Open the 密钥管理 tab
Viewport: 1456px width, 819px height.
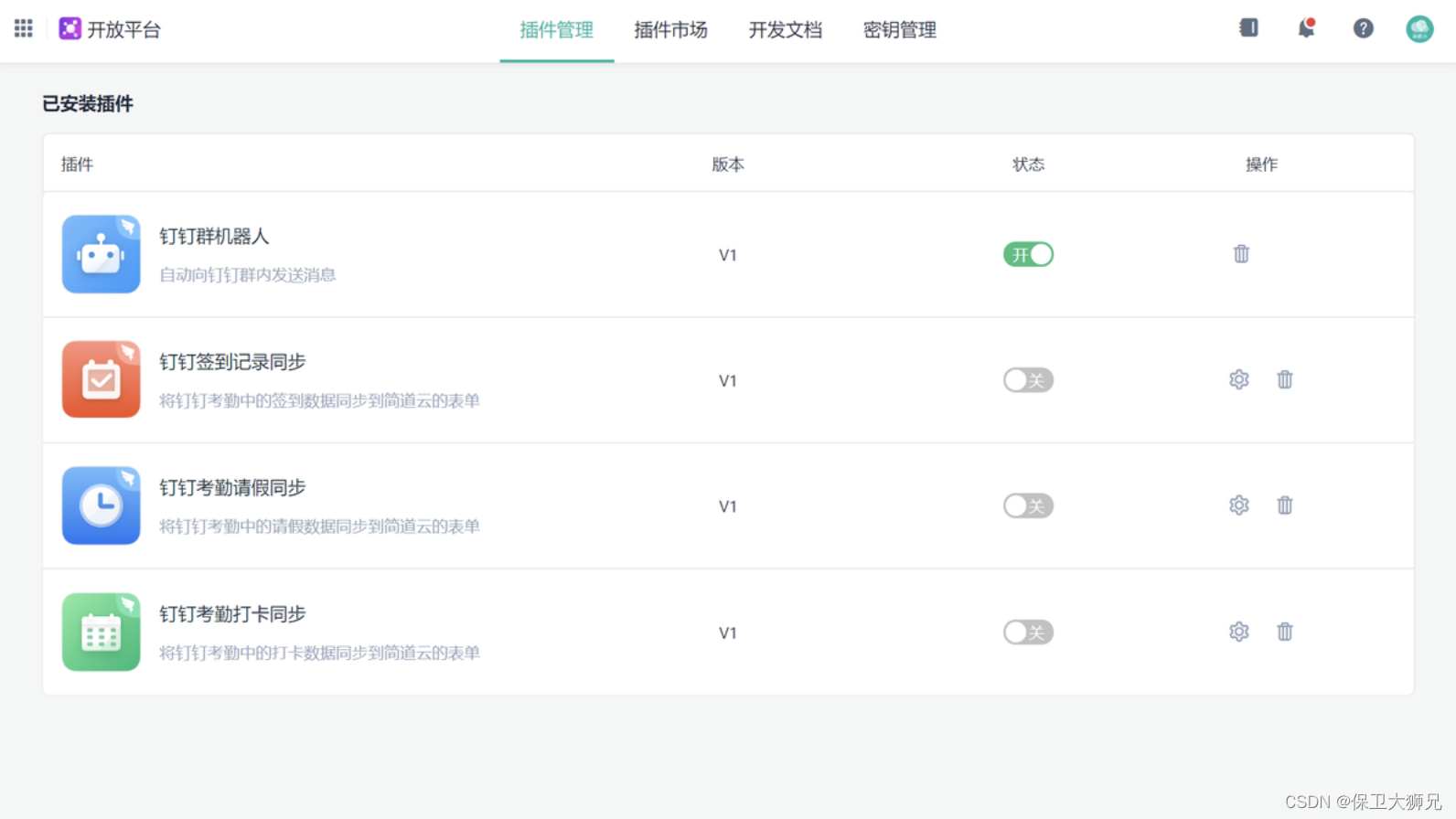(900, 30)
